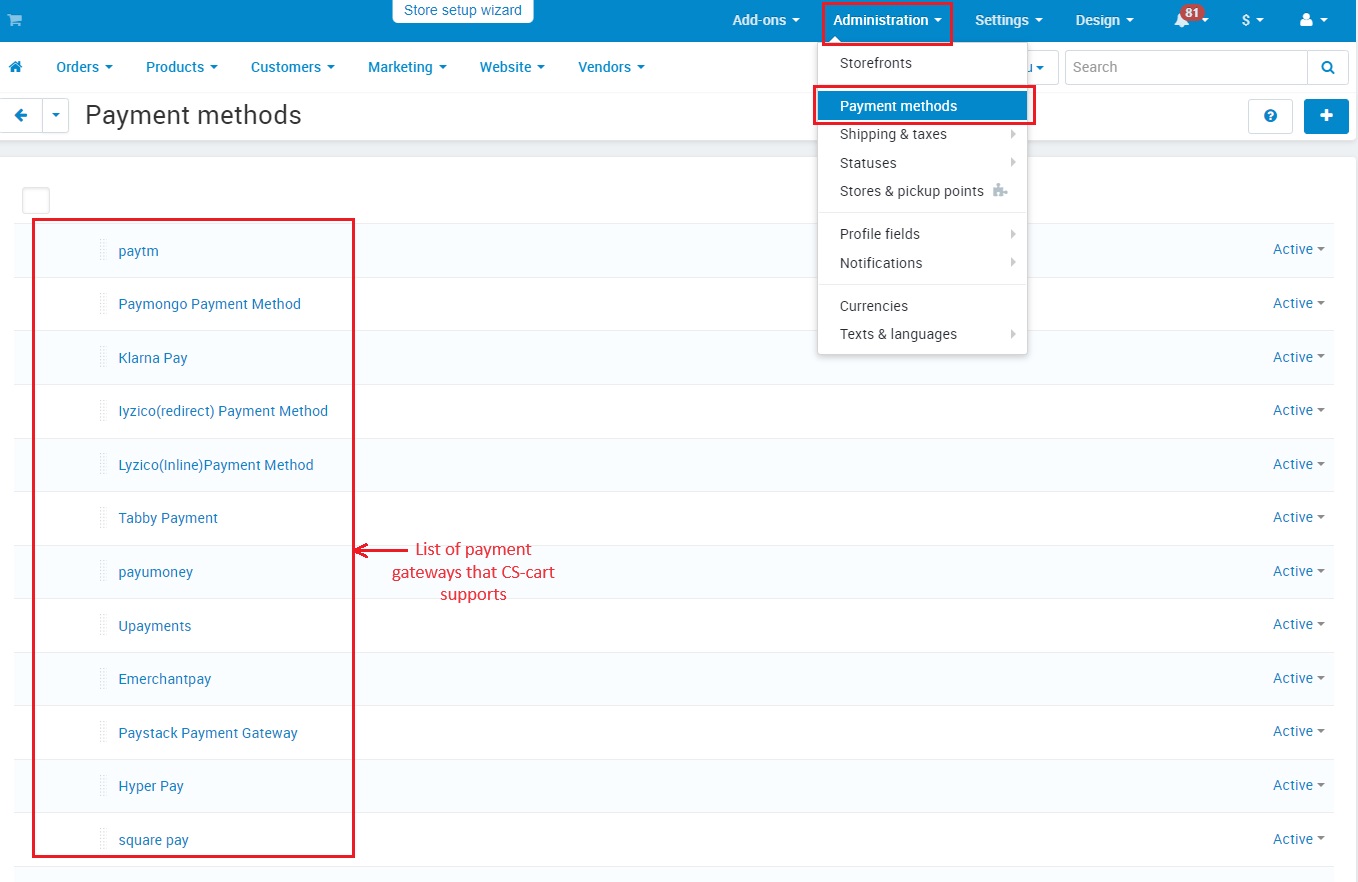The height and width of the screenshot is (882, 1358).
Task: Select Payment methods in Administration menu
Action: pyautogui.click(x=922, y=106)
